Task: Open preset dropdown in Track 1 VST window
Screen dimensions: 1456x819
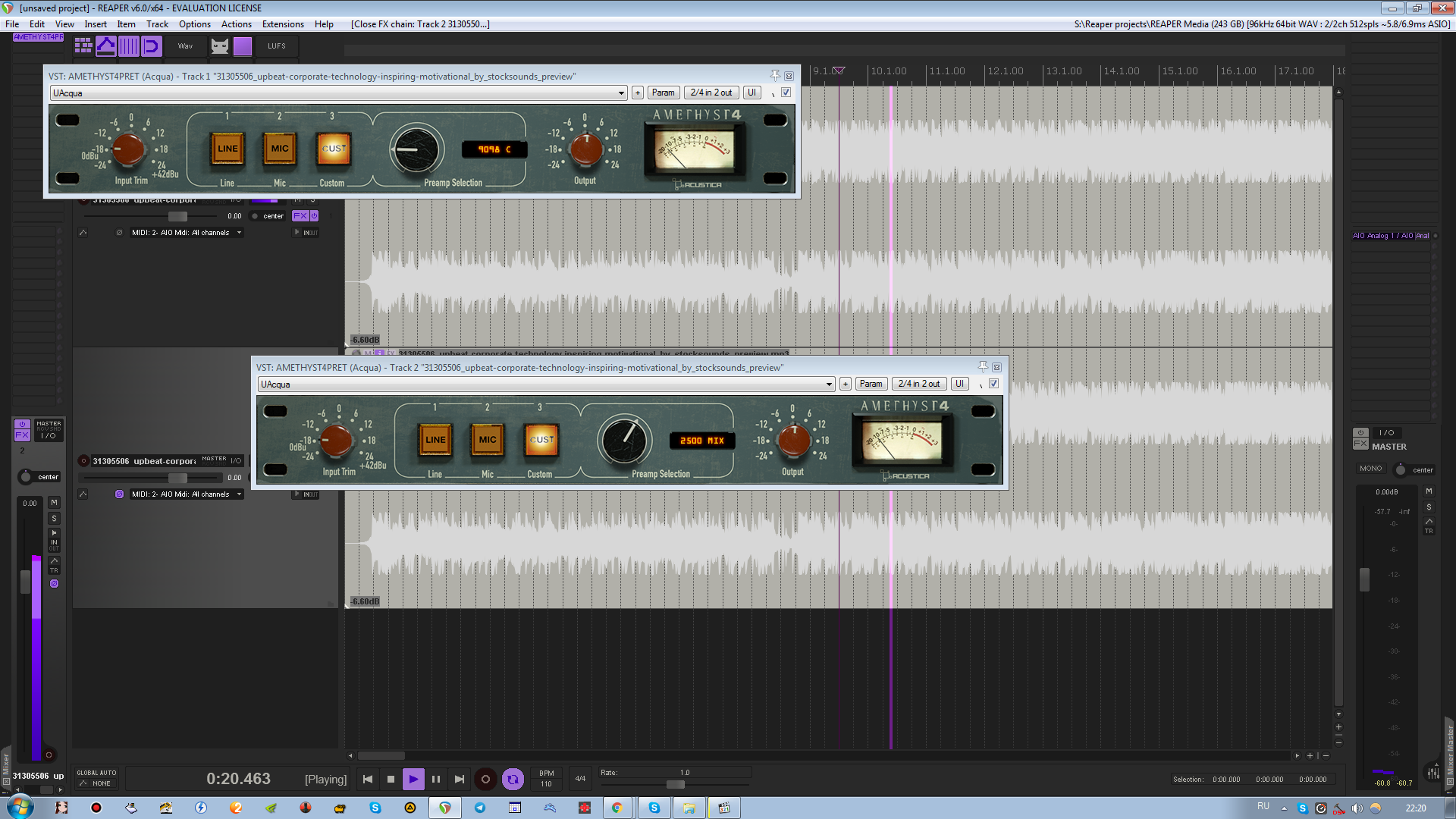Action: 338,93
